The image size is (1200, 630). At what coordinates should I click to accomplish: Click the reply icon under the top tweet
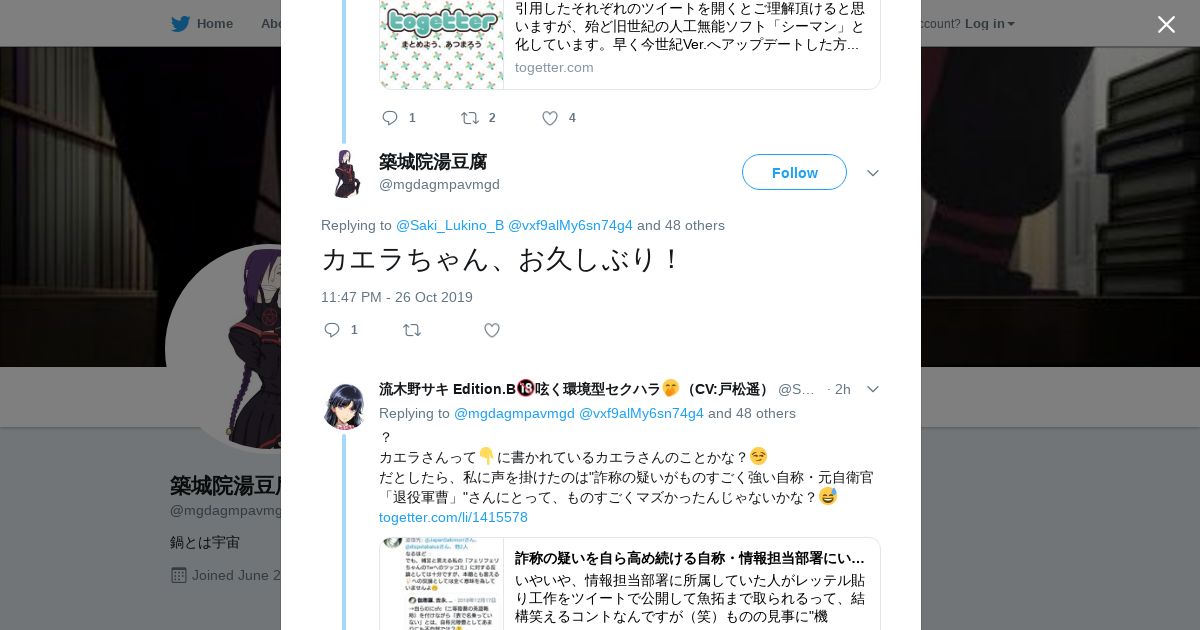pos(390,118)
